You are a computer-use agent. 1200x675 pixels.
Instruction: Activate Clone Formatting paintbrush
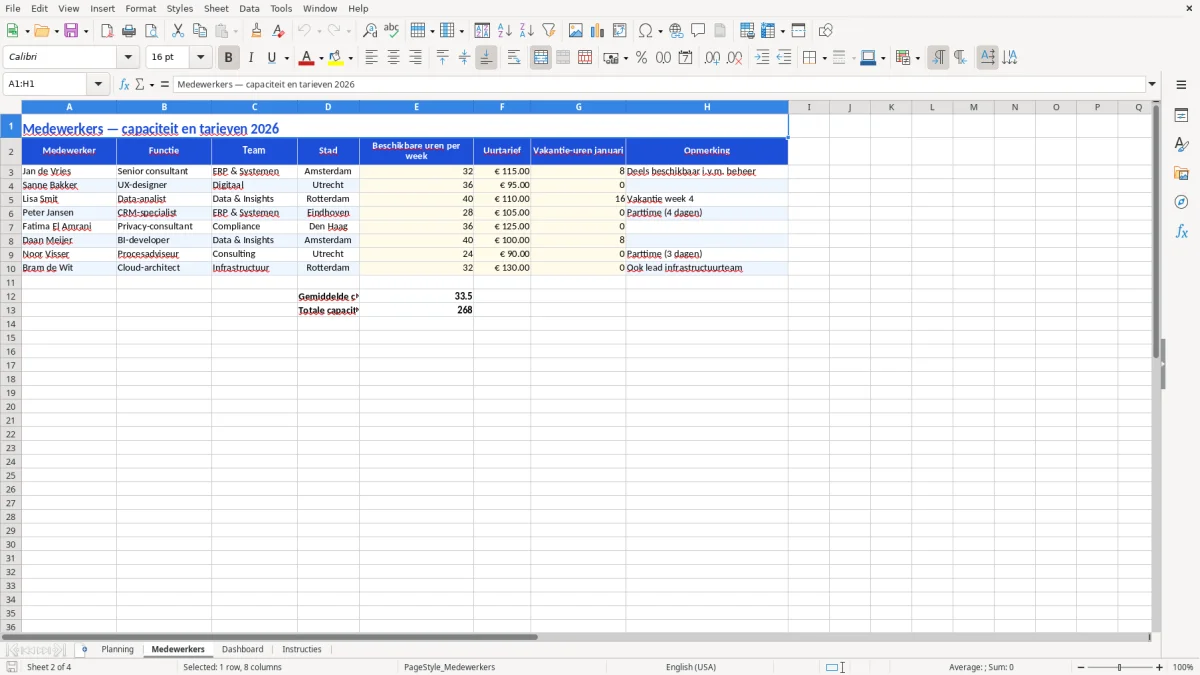[256, 31]
